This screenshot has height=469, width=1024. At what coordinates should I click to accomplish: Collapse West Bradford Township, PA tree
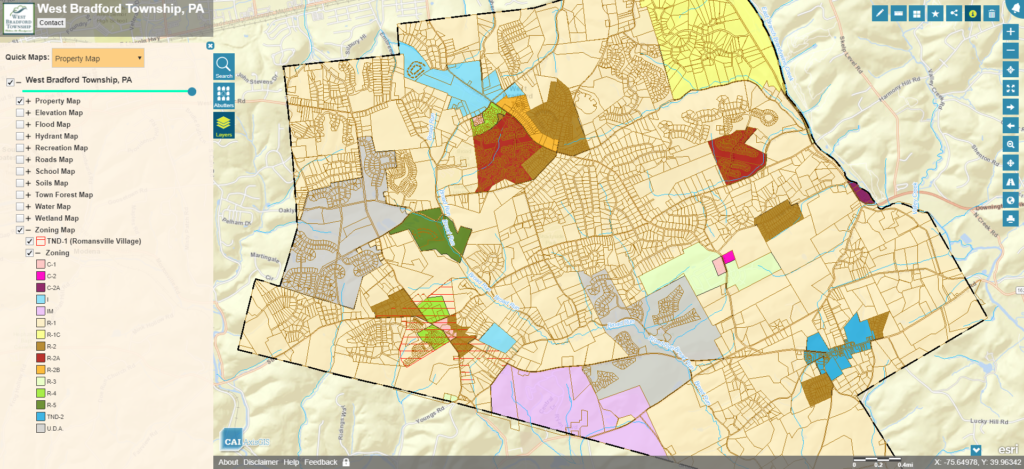pos(18,82)
